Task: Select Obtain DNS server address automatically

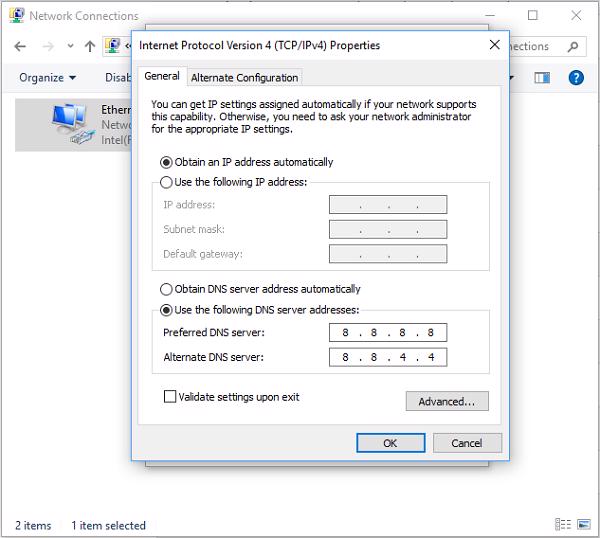Action: [x=166, y=289]
